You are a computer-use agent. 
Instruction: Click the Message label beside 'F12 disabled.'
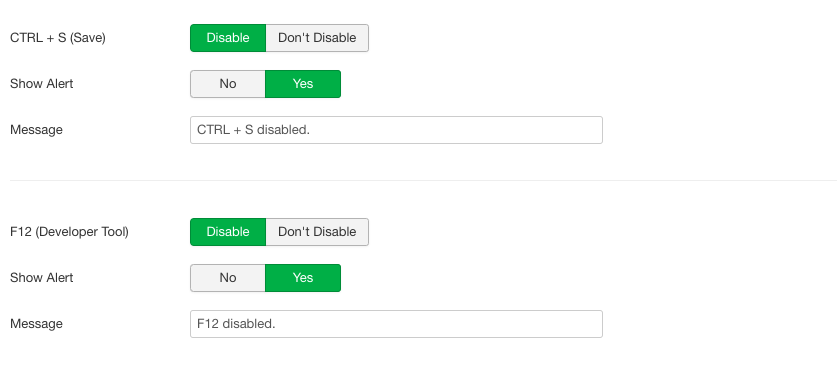pos(36,324)
